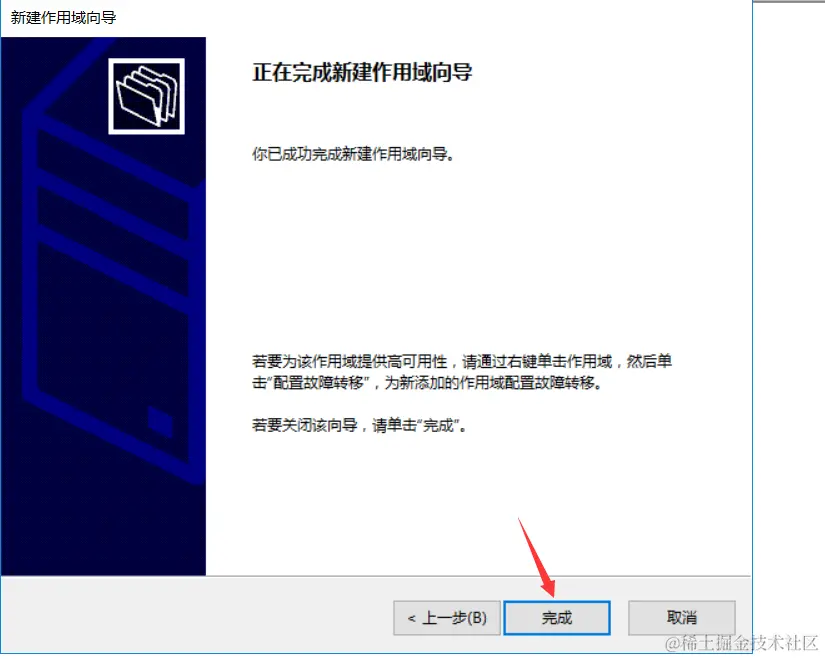This screenshot has height=659, width=825.
Task: Click the heading 正在完成新建作用域向导
Action: pyautogui.click(x=362, y=72)
